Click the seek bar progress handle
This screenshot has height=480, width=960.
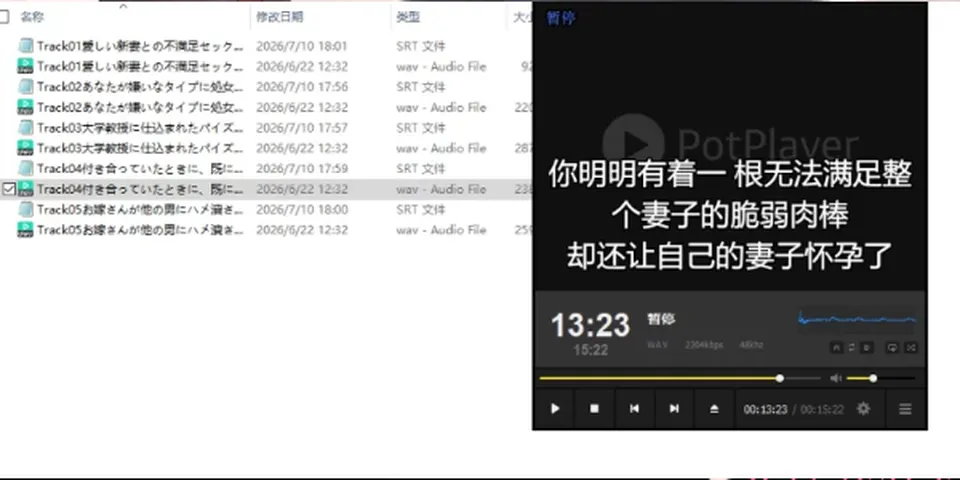click(x=779, y=378)
